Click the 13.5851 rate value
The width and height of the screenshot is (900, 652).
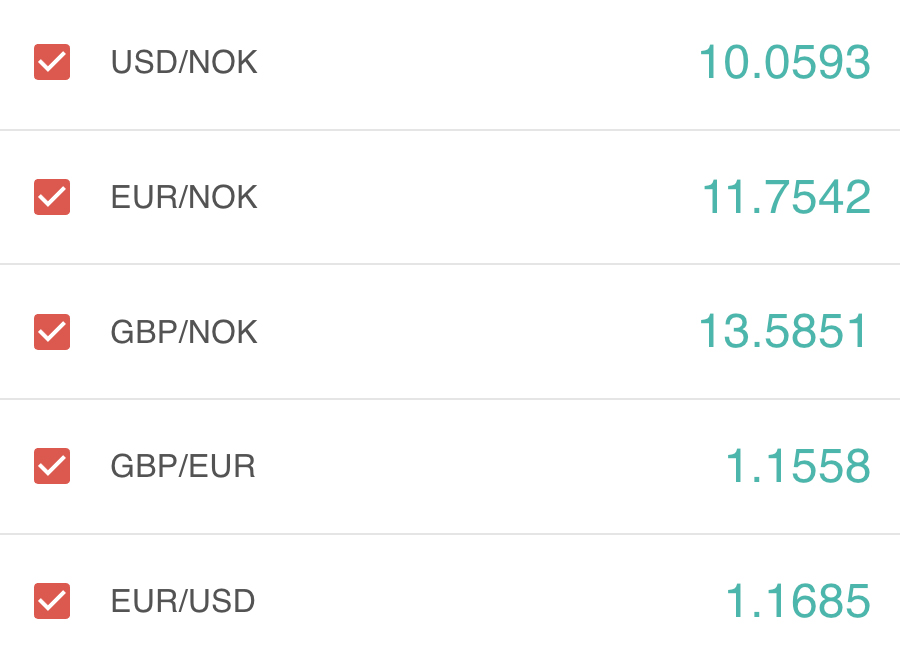pos(784,331)
